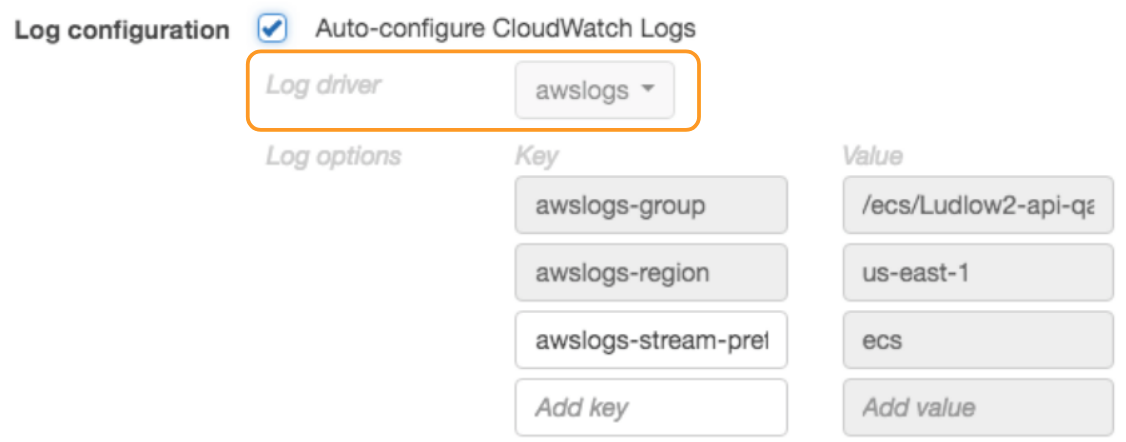Click the Value column header

(x=872, y=156)
